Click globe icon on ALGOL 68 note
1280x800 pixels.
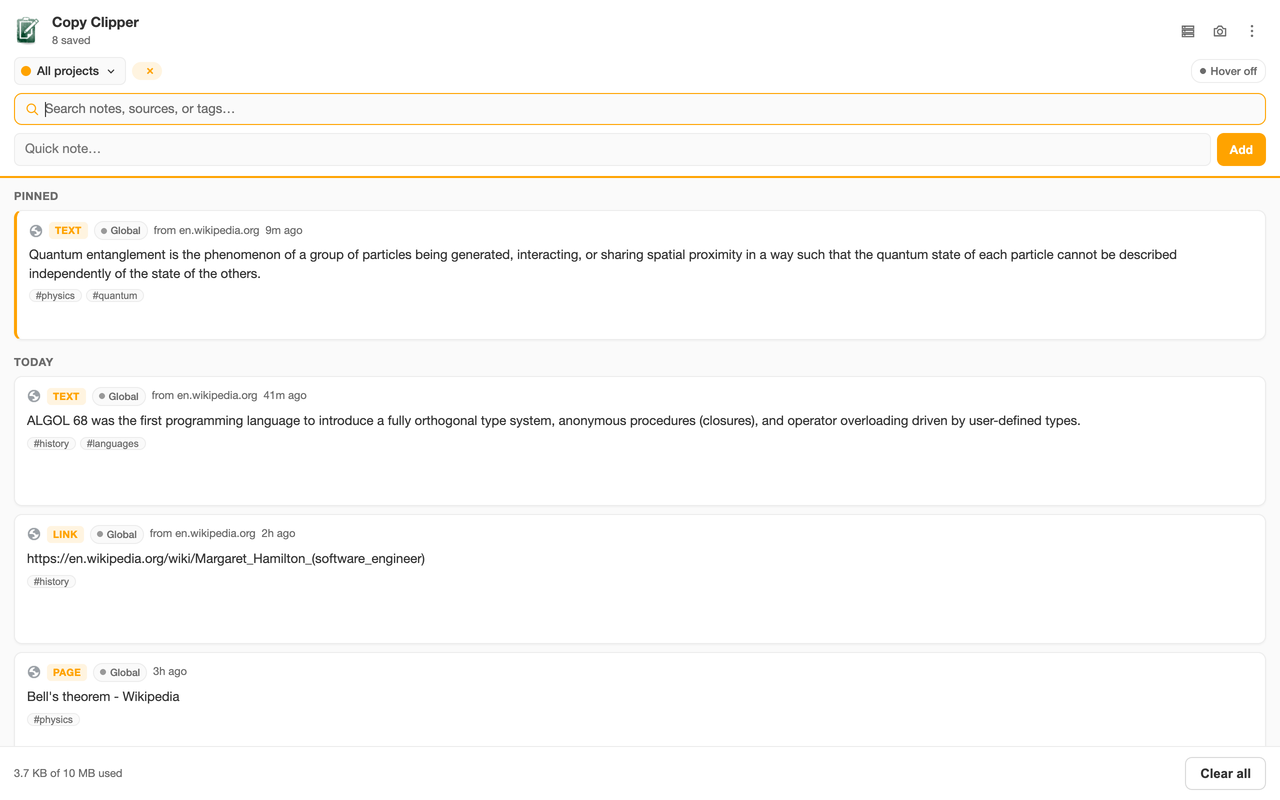(x=34, y=396)
